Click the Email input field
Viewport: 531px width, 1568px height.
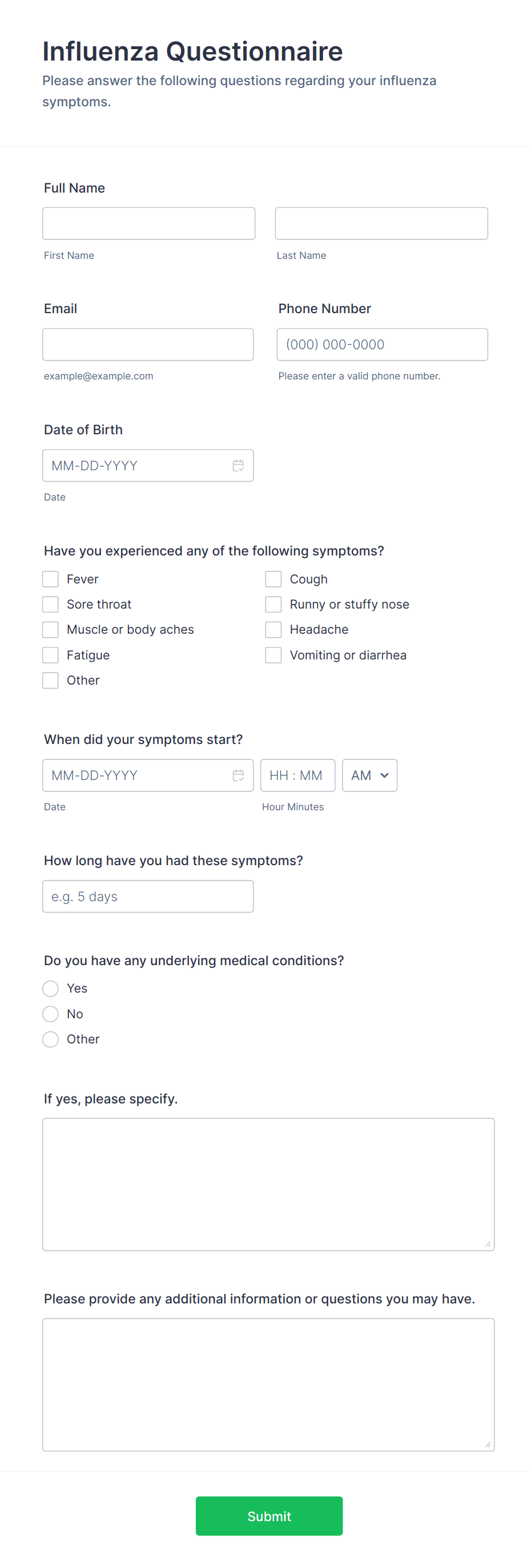point(148,344)
